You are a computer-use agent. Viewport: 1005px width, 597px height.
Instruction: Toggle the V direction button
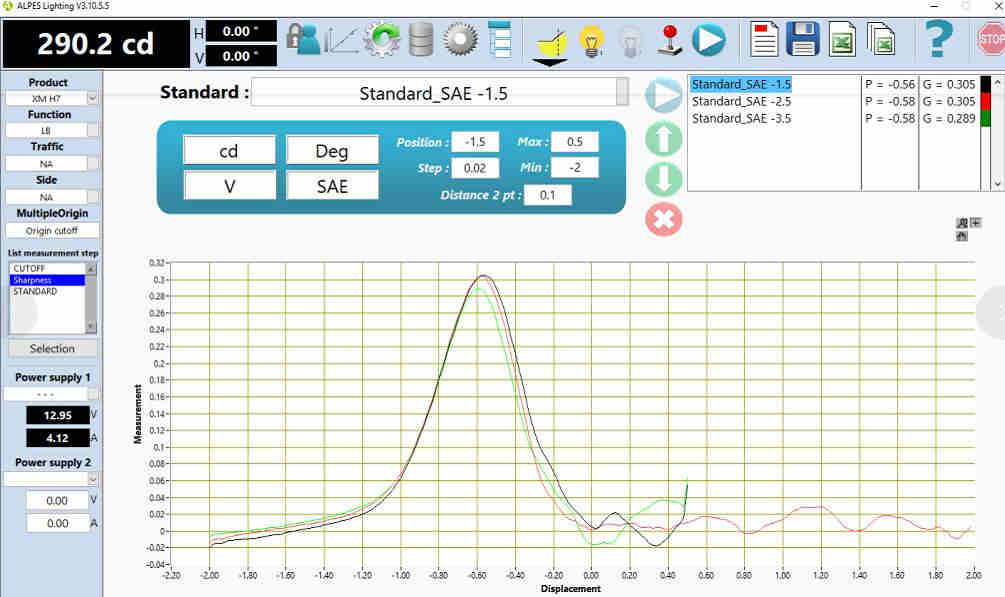[229, 186]
